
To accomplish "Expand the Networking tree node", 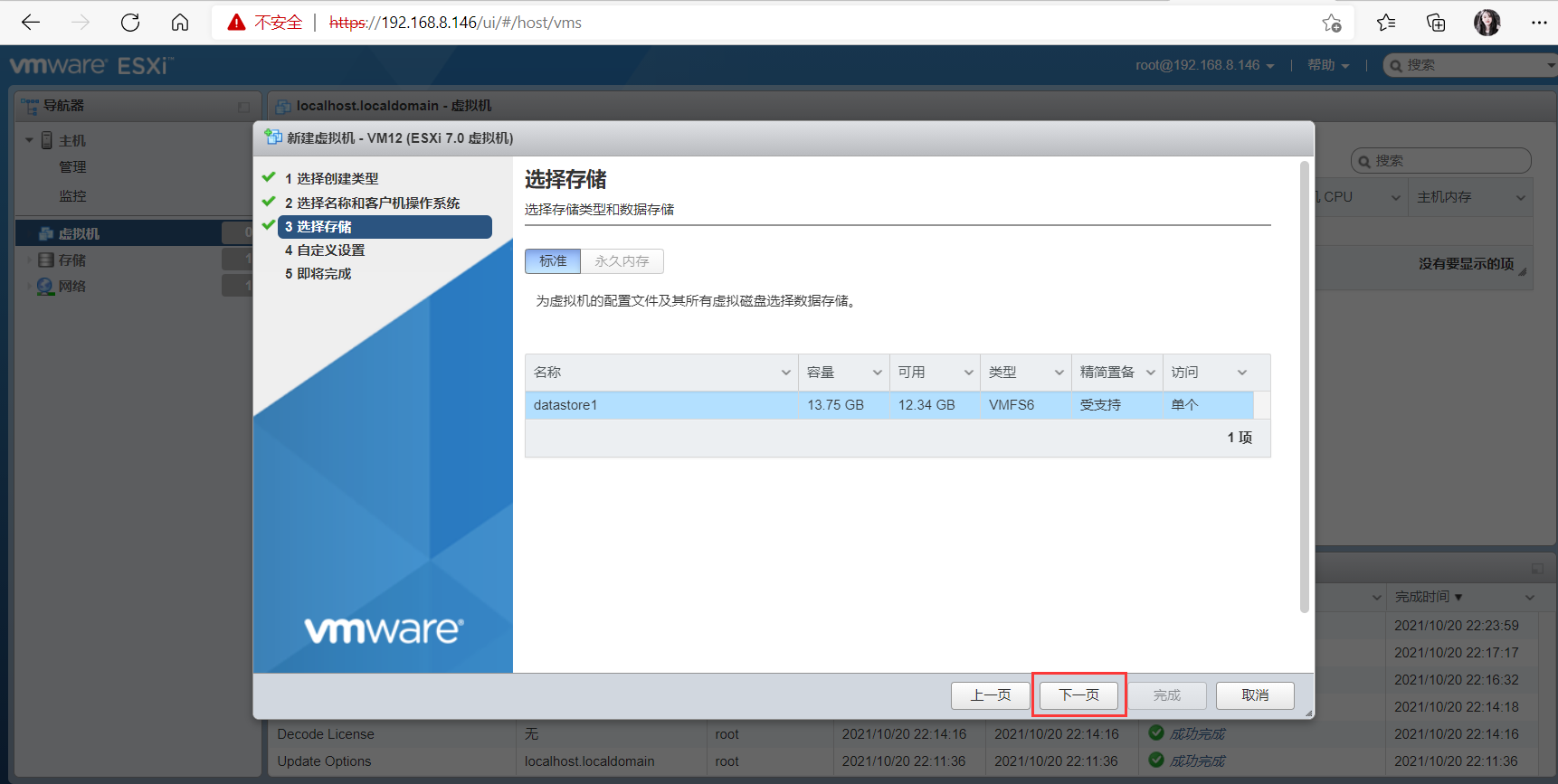I will (29, 286).
